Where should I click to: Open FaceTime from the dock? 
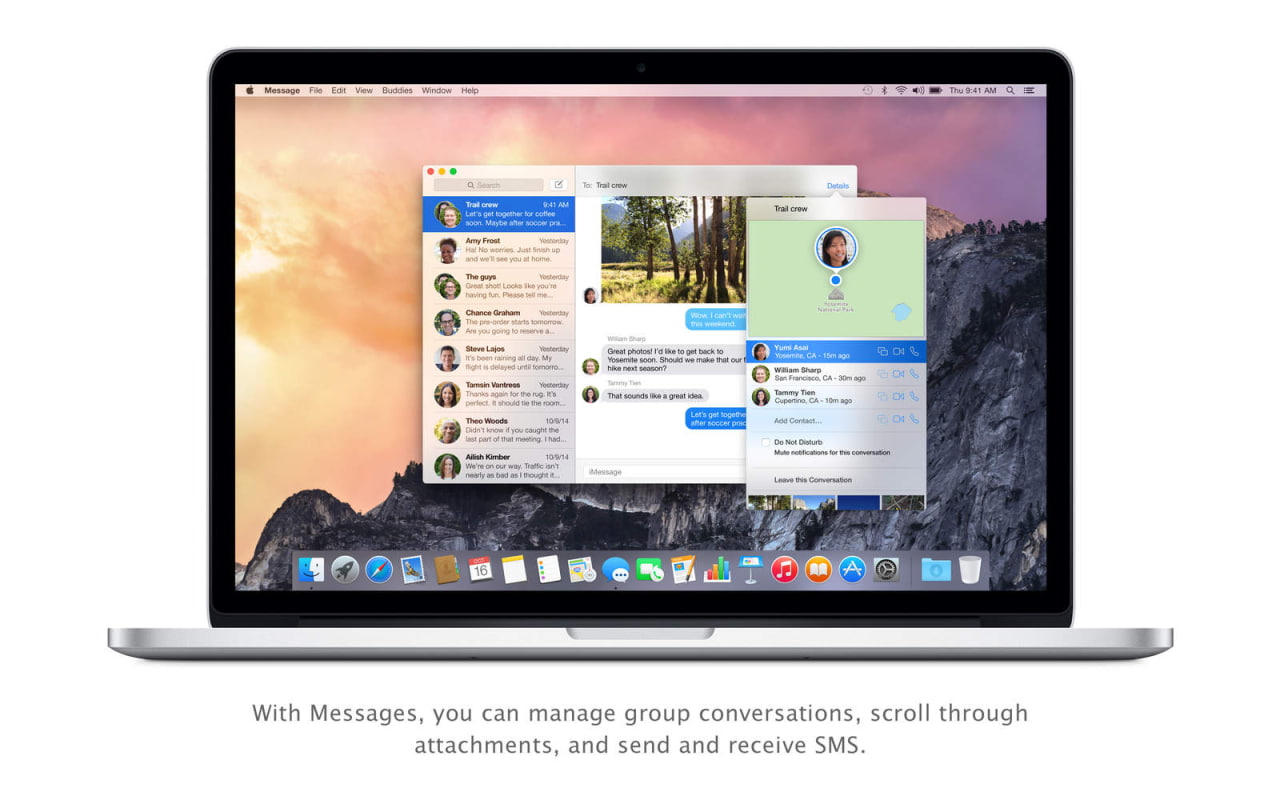[650, 570]
